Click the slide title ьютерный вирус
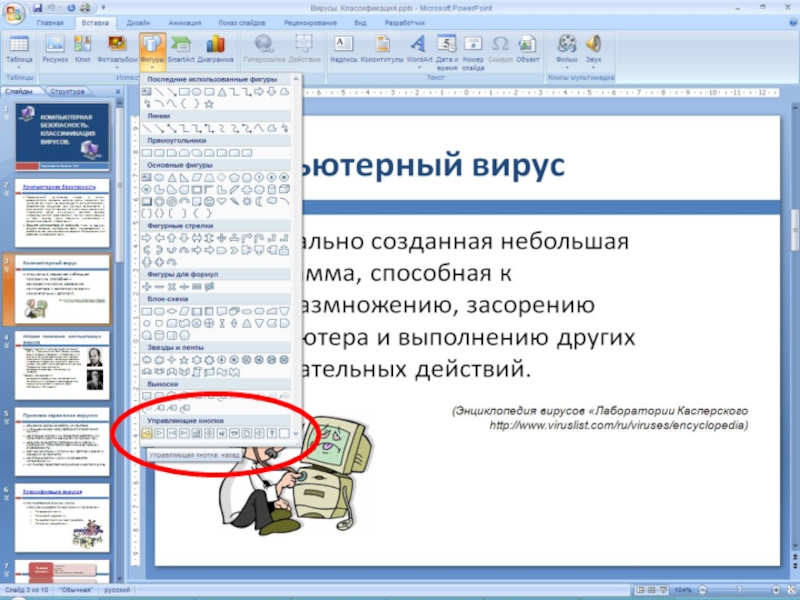The image size is (800, 600). click(434, 165)
